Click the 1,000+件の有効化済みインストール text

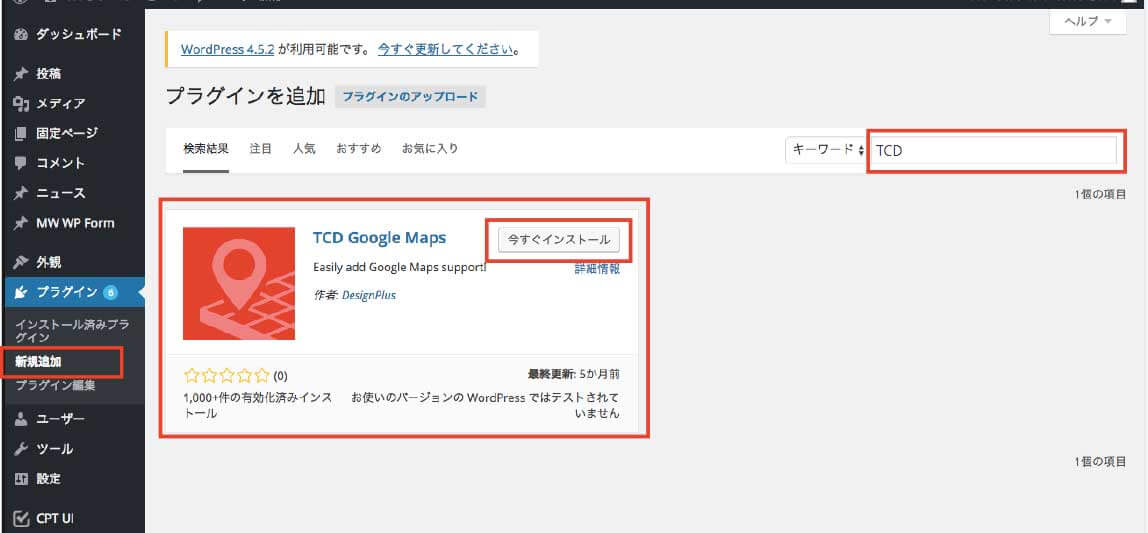tap(258, 405)
